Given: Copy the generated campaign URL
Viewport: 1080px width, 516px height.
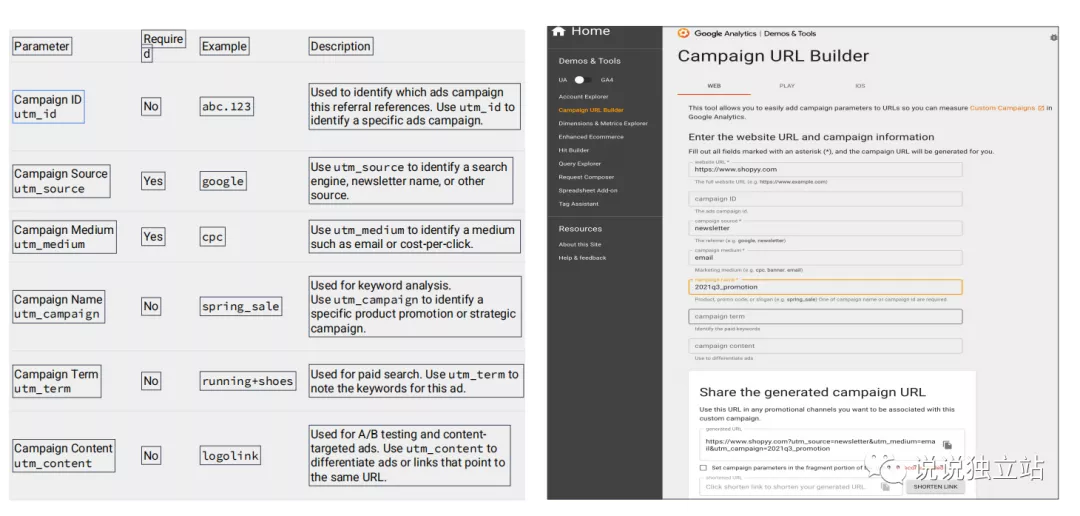Looking at the screenshot, I should coord(946,444).
